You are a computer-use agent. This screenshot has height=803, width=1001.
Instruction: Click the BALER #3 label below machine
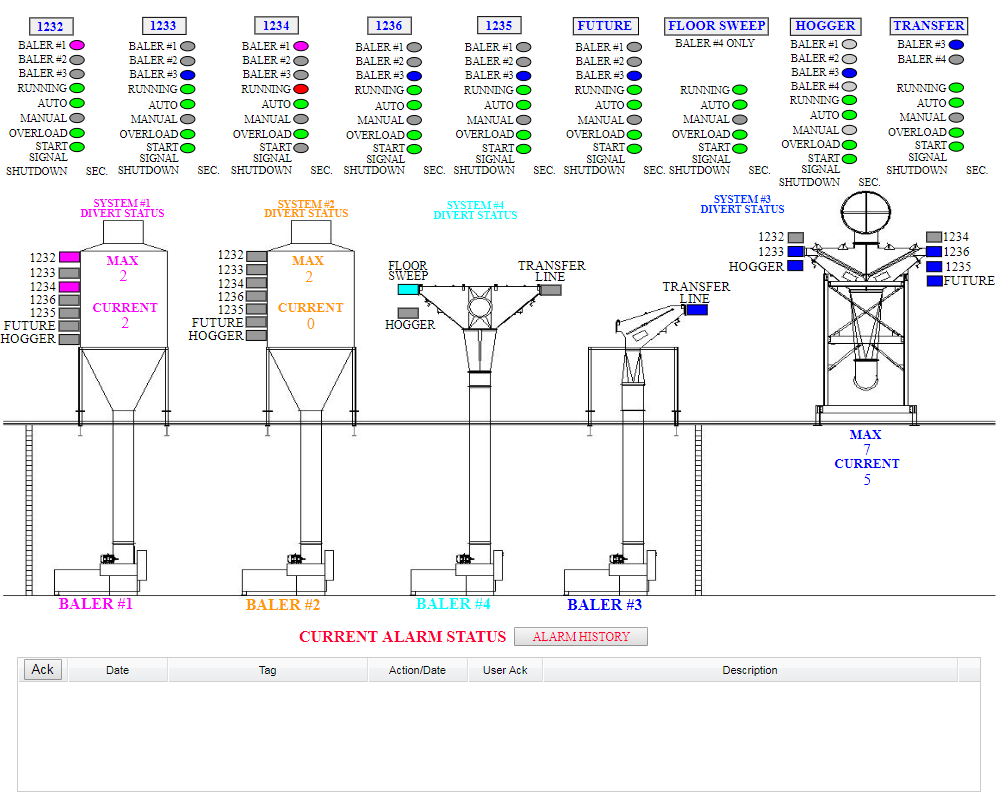605,604
